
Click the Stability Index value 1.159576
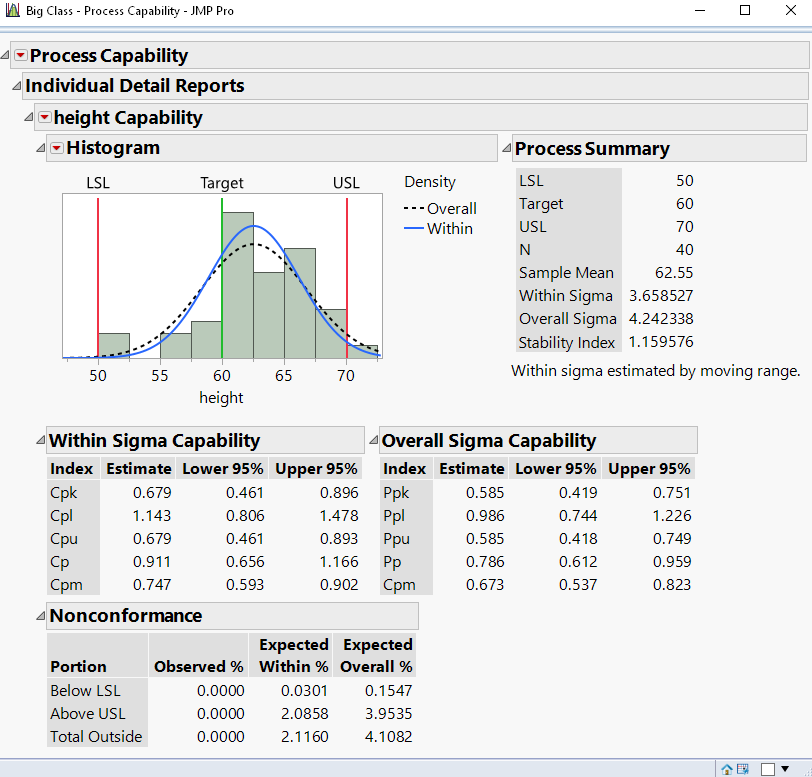click(661, 342)
